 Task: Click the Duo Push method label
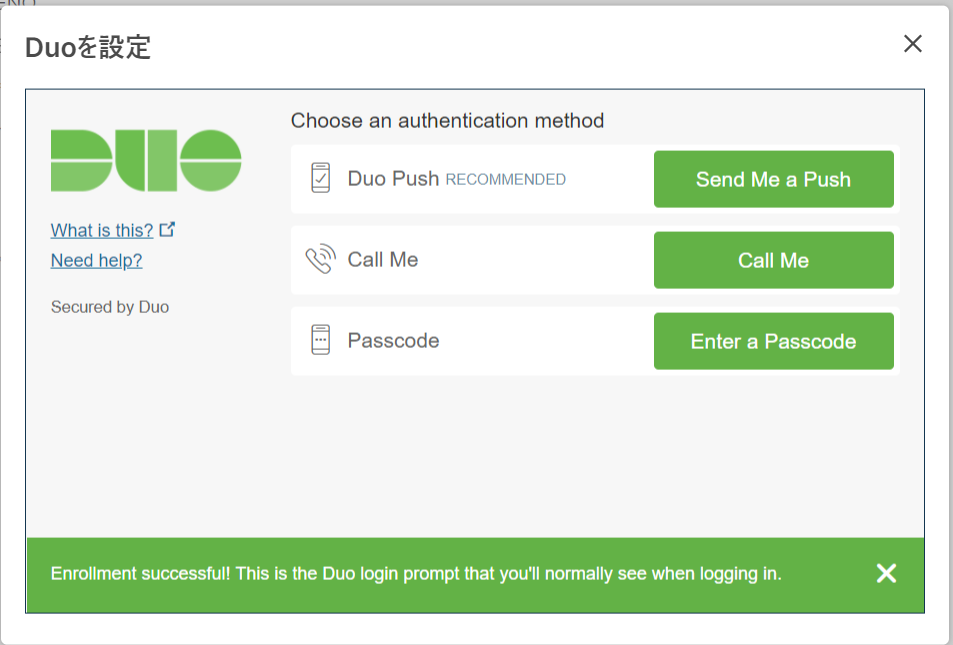click(x=393, y=180)
